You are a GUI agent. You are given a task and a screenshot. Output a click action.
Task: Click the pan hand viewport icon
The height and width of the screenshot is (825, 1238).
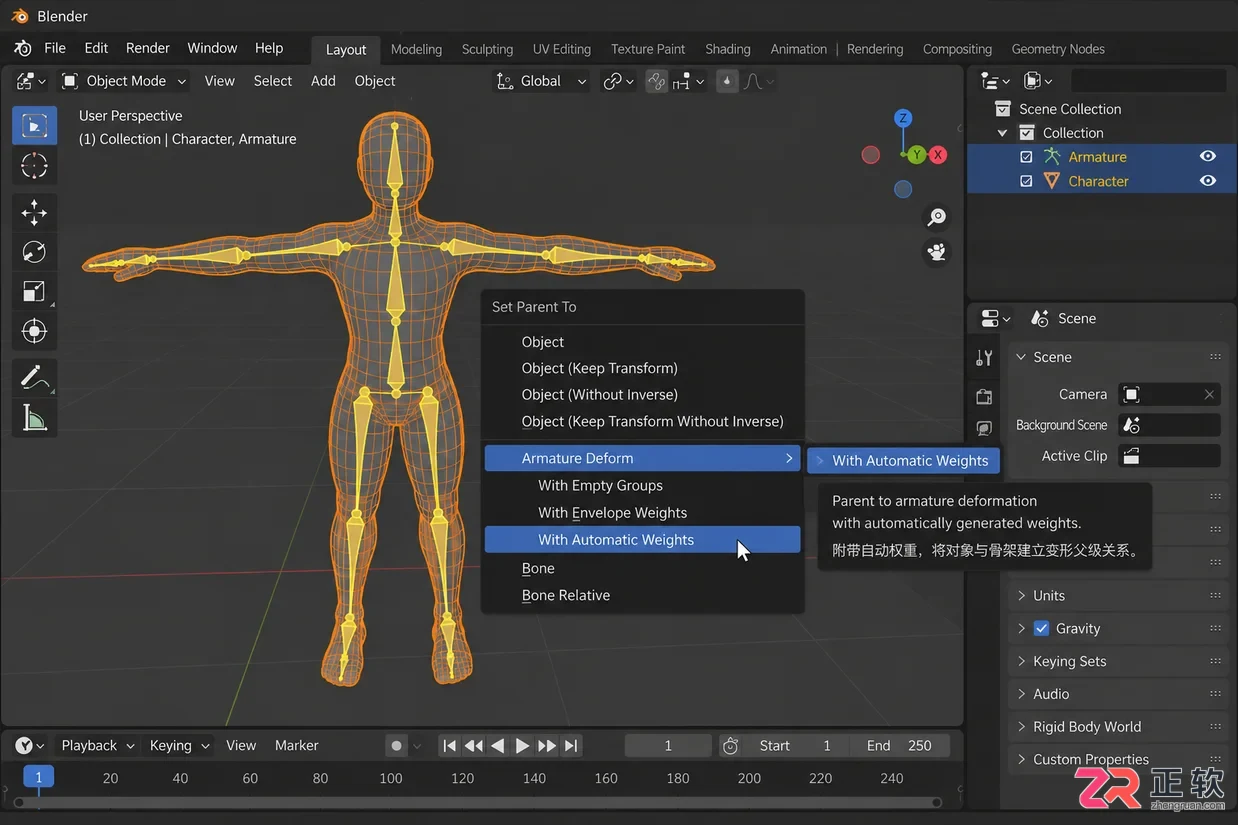[x=937, y=252]
